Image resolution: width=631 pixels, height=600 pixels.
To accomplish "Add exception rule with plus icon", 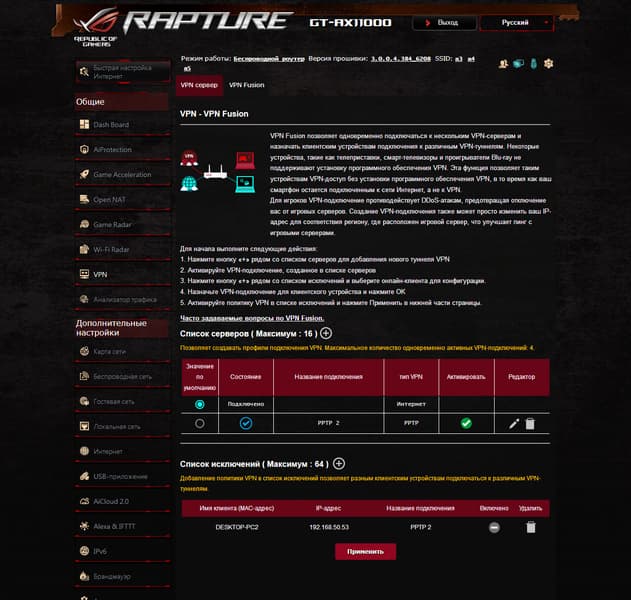I will coord(339,464).
